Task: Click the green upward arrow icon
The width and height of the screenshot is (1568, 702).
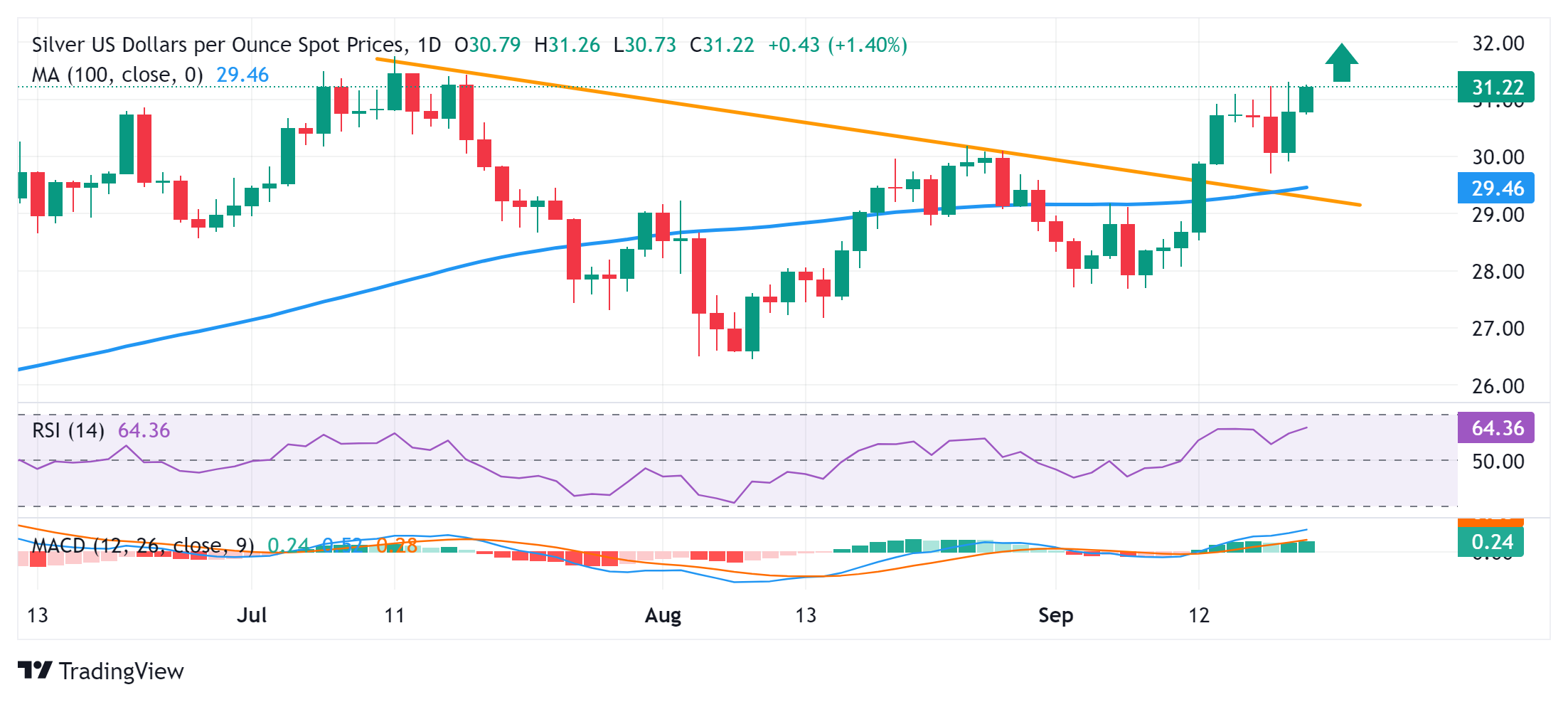Action: pos(1341,63)
